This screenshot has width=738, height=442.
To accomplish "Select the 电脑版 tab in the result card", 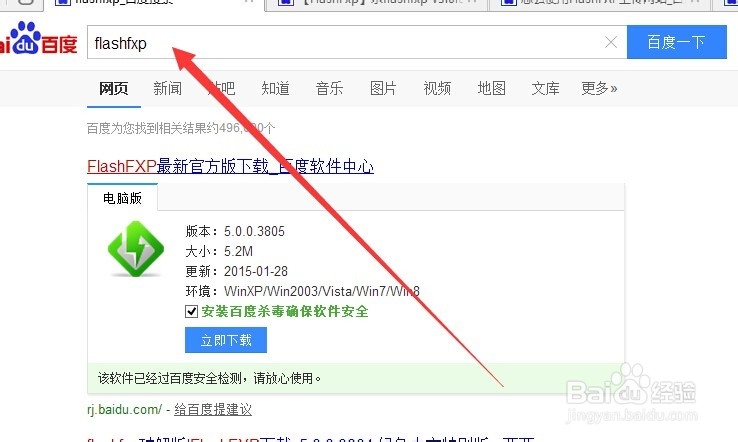I will pos(122,198).
